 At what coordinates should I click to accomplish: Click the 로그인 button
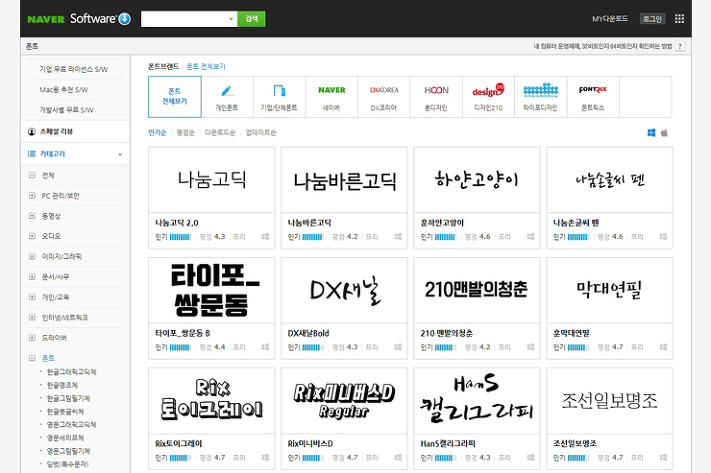pos(653,19)
